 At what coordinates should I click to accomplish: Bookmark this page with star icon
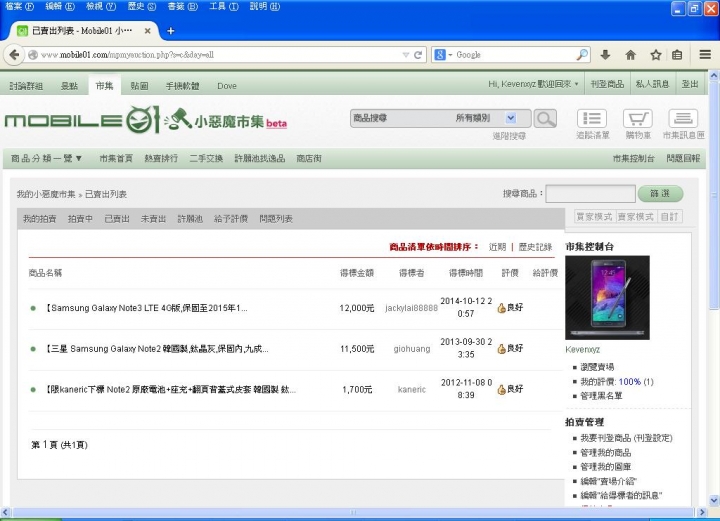coord(655,55)
